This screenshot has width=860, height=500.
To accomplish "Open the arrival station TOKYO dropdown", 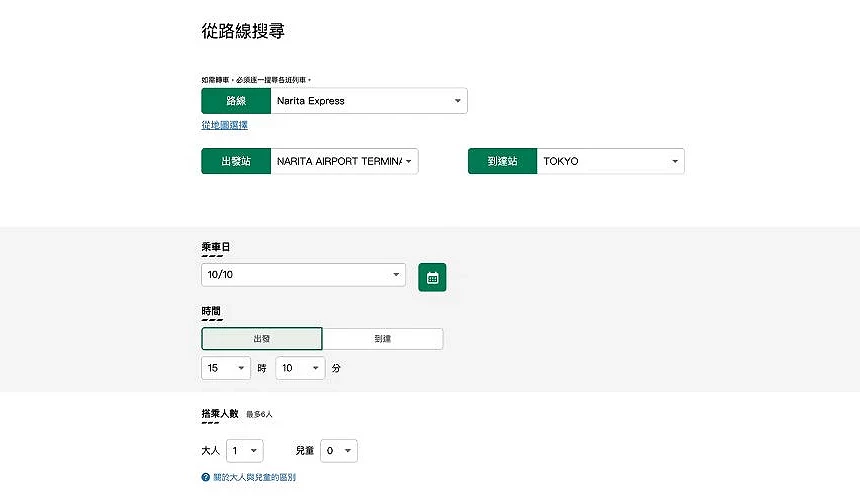I will [x=610, y=161].
